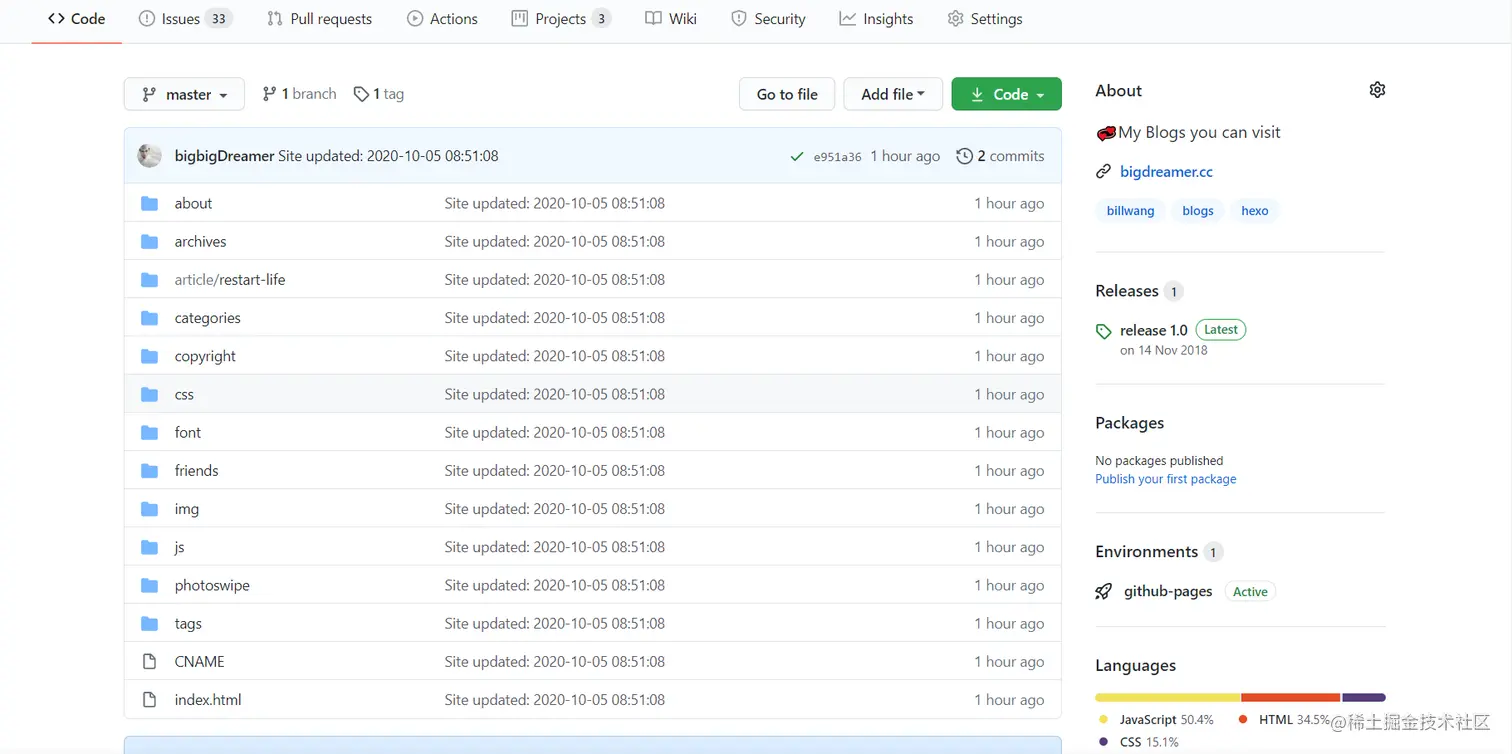The width and height of the screenshot is (1512, 754).
Task: Open the Settings gear in About section
Action: pyautogui.click(x=1377, y=90)
